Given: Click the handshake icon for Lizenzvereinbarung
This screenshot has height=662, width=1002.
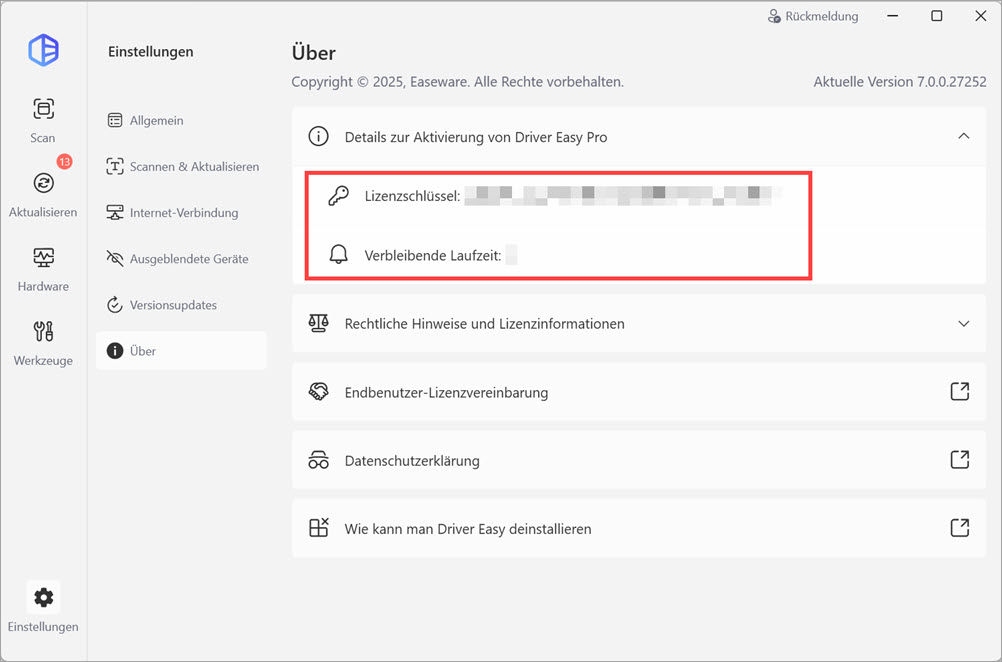Looking at the screenshot, I should (318, 392).
